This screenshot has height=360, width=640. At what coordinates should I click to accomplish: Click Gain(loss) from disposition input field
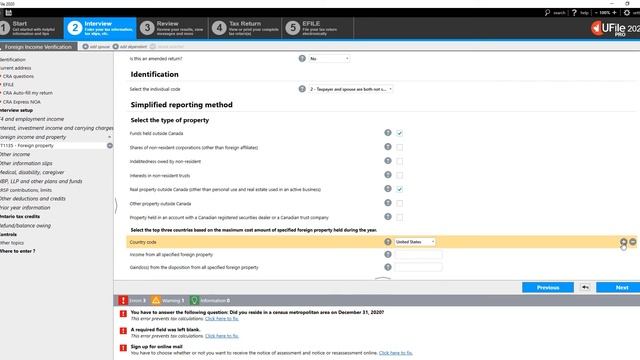(x=418, y=267)
